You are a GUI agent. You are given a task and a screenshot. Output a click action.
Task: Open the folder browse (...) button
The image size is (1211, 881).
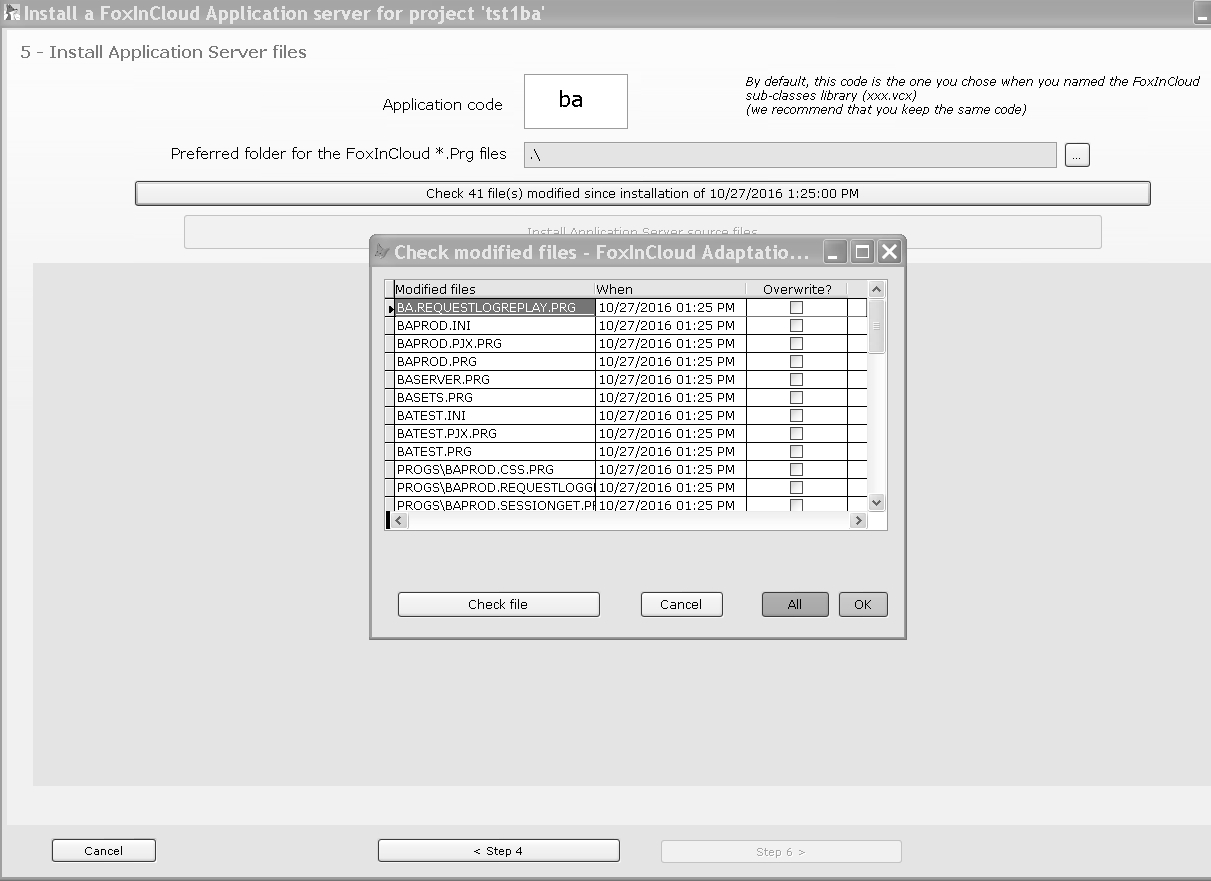(1077, 155)
